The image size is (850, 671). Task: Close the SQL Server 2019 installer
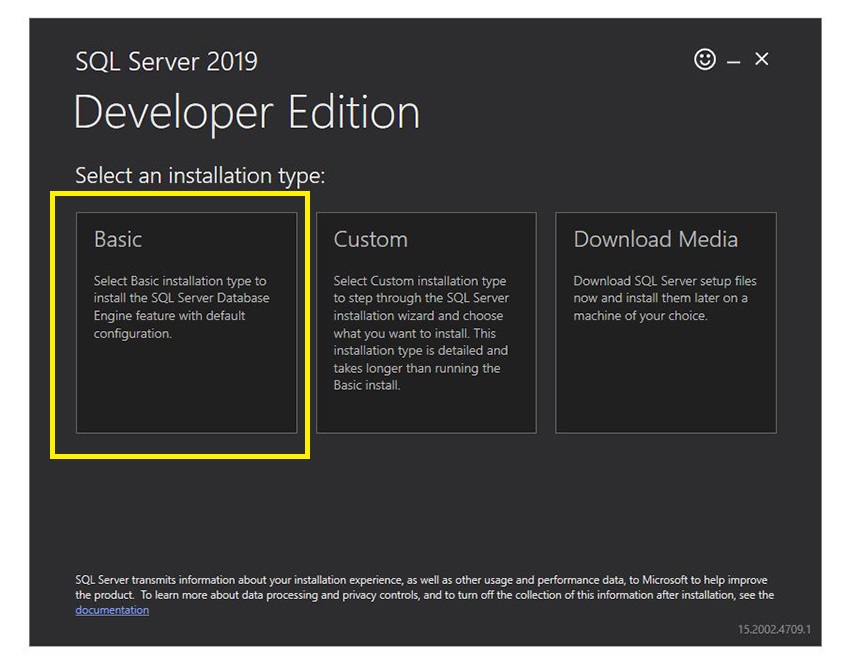pyautogui.click(x=762, y=59)
